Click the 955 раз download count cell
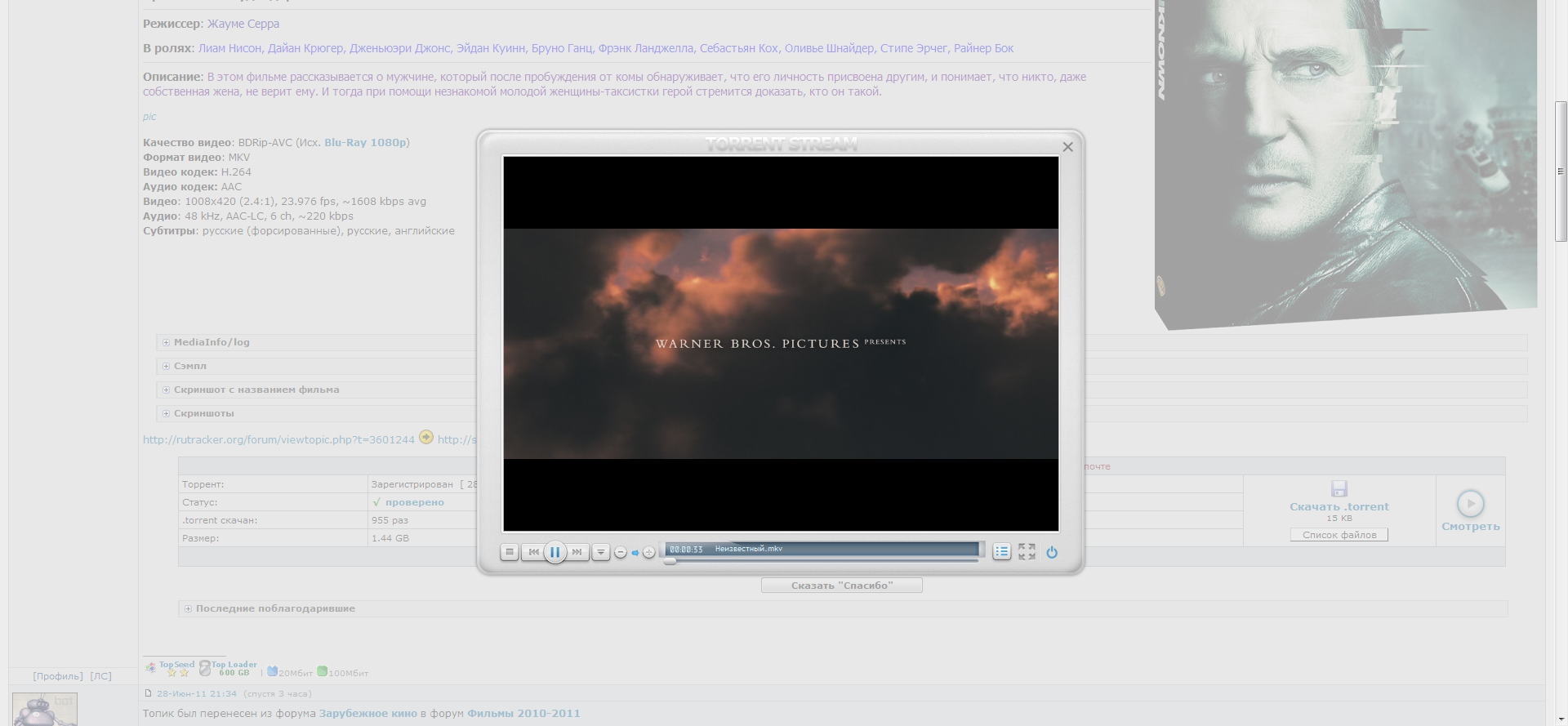1568x726 pixels. pos(390,520)
